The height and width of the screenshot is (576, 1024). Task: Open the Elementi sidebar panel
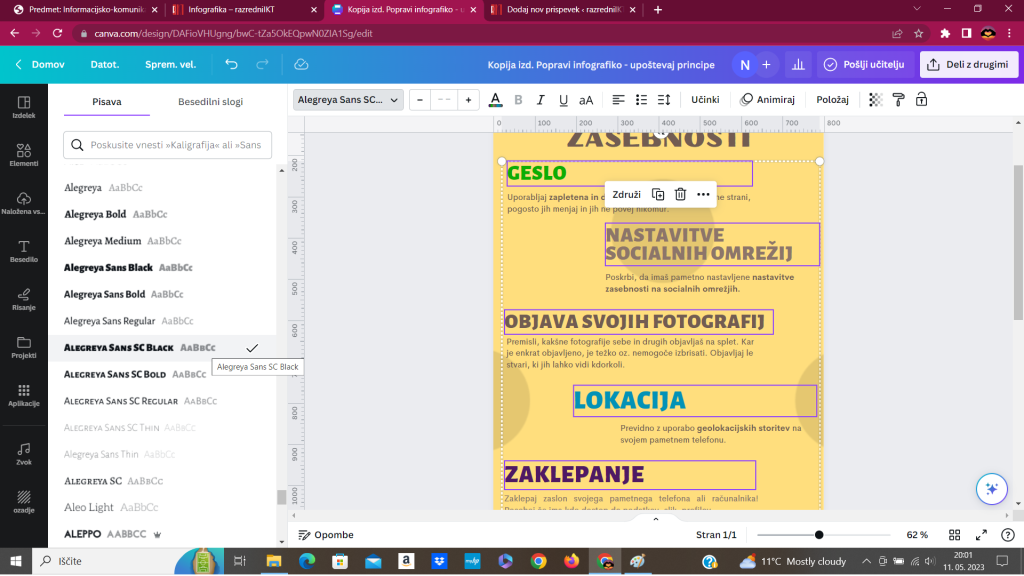tap(24, 155)
